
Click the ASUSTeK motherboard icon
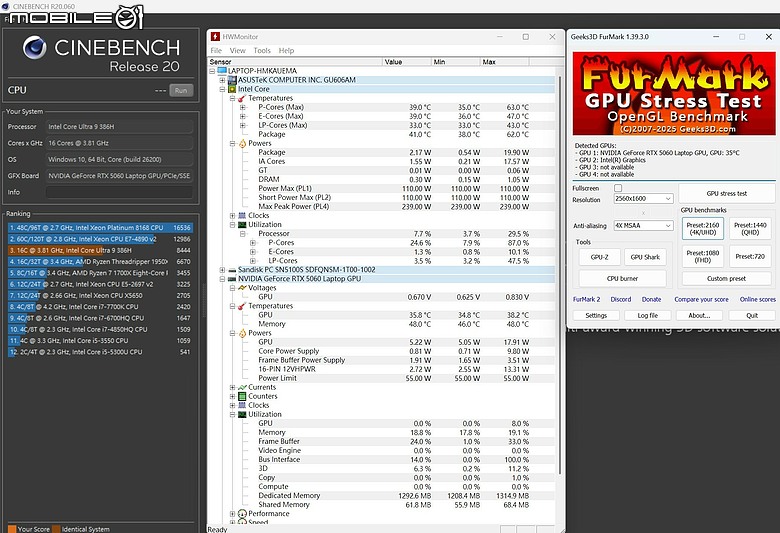click(232, 80)
